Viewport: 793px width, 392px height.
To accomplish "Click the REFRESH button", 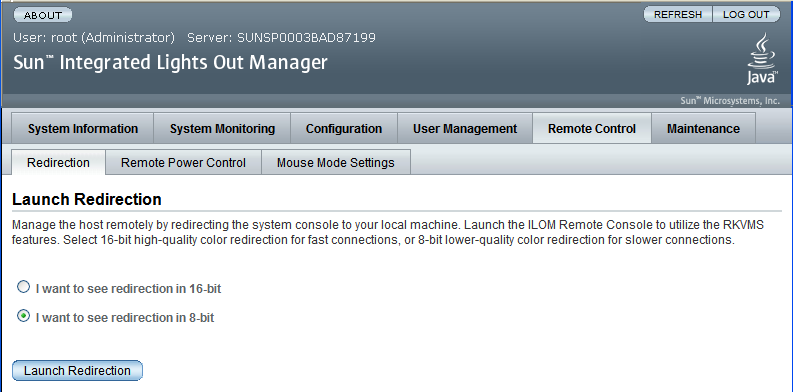I will click(x=678, y=15).
